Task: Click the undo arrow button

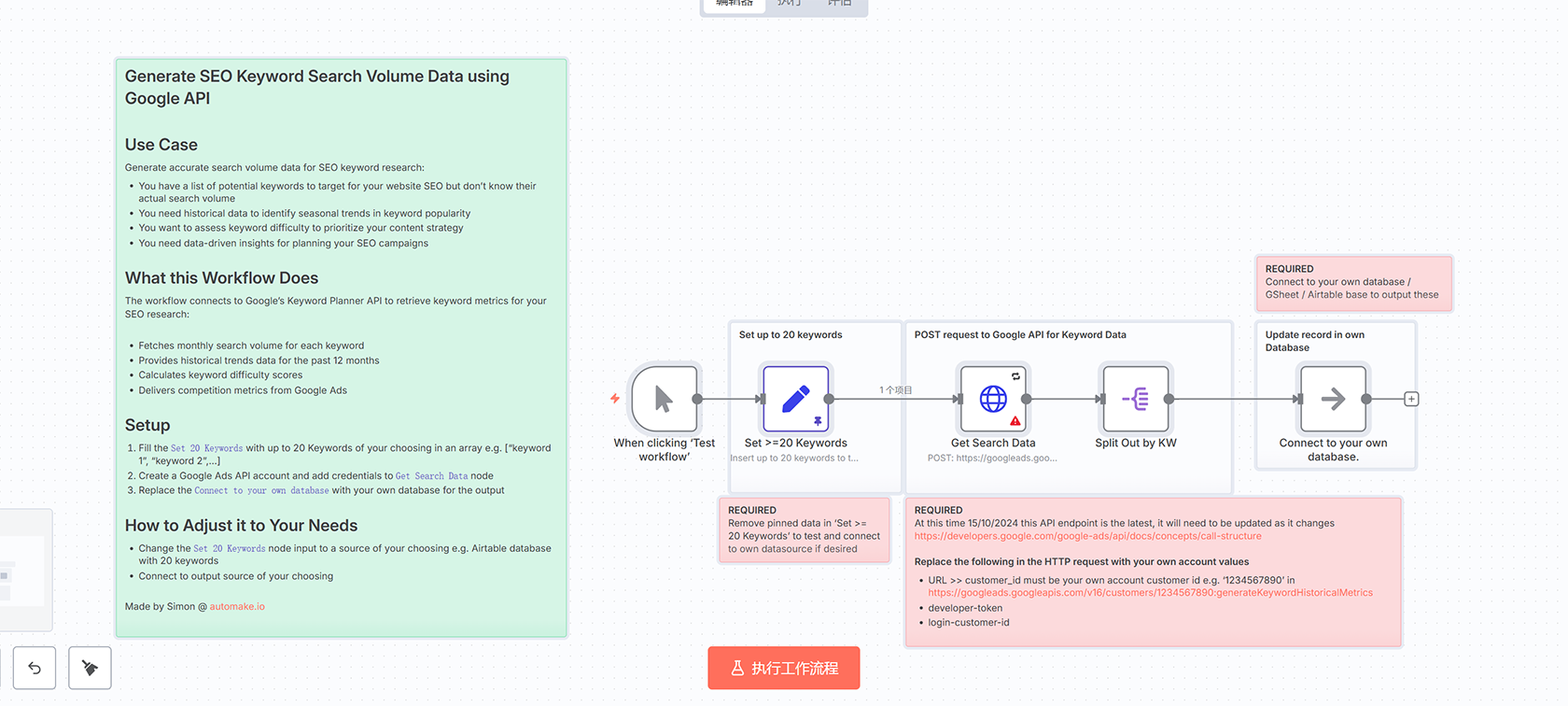Action: click(35, 668)
